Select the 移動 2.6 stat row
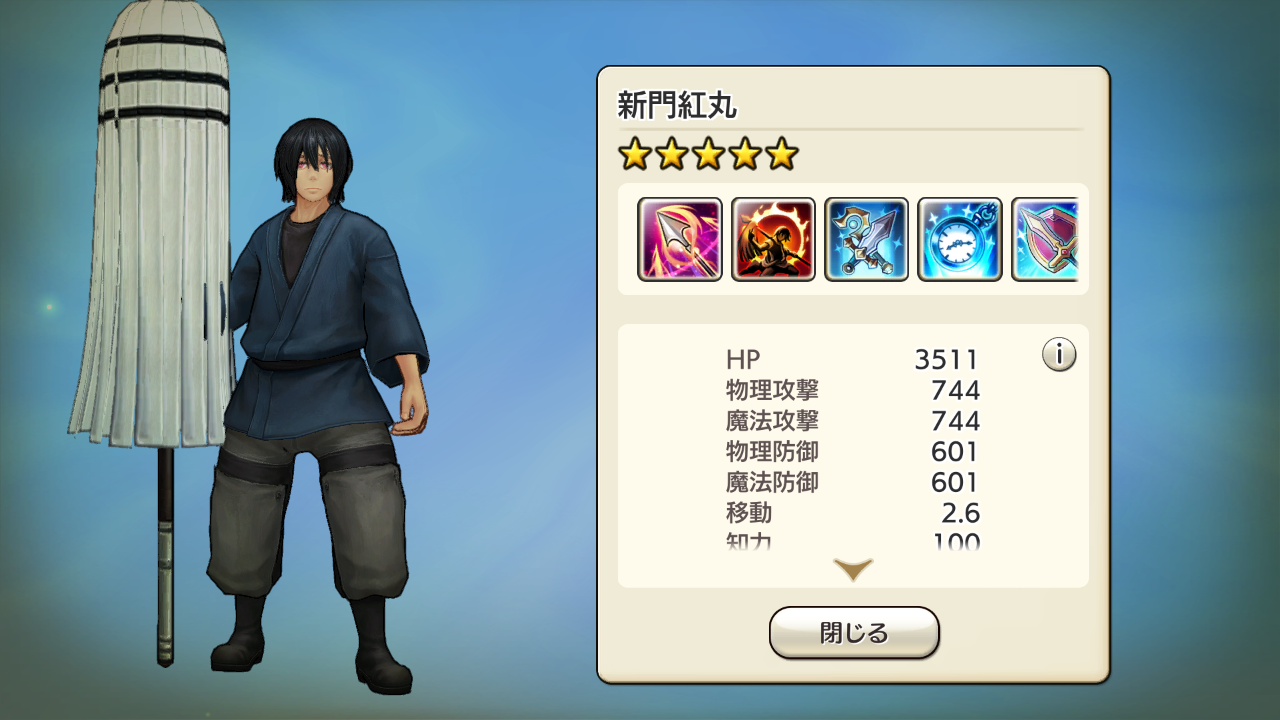 [853, 514]
